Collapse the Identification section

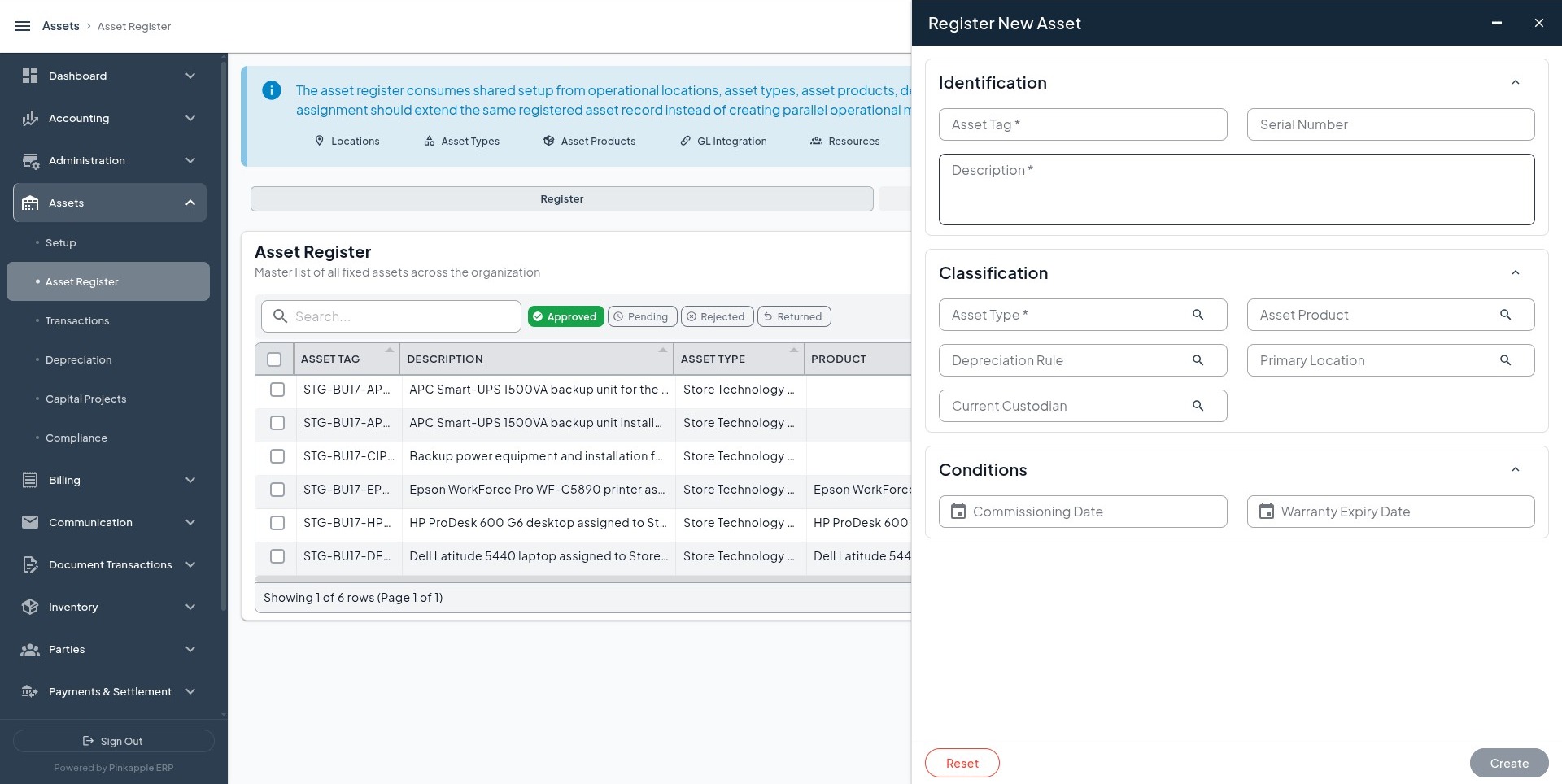pos(1515,83)
